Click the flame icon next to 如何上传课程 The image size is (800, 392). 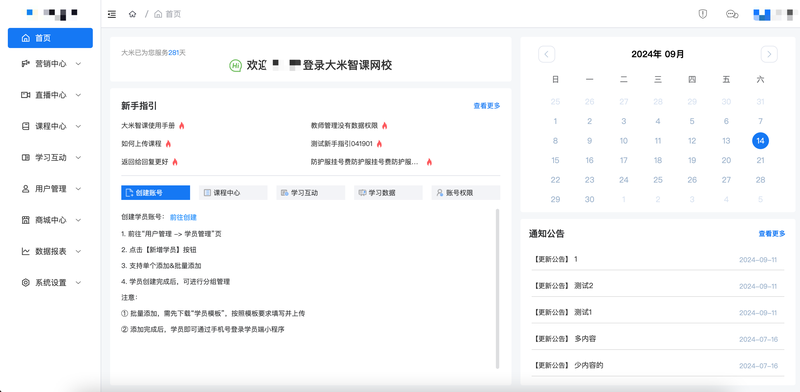tap(168, 144)
